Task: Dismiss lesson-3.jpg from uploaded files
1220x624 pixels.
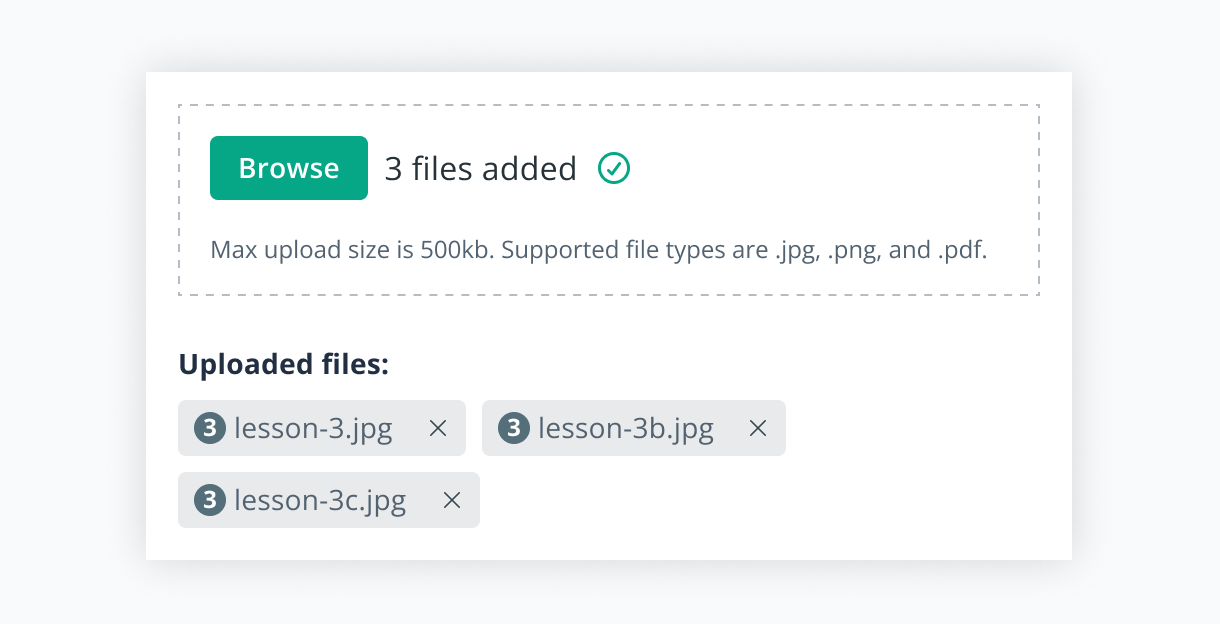Action: pos(438,428)
